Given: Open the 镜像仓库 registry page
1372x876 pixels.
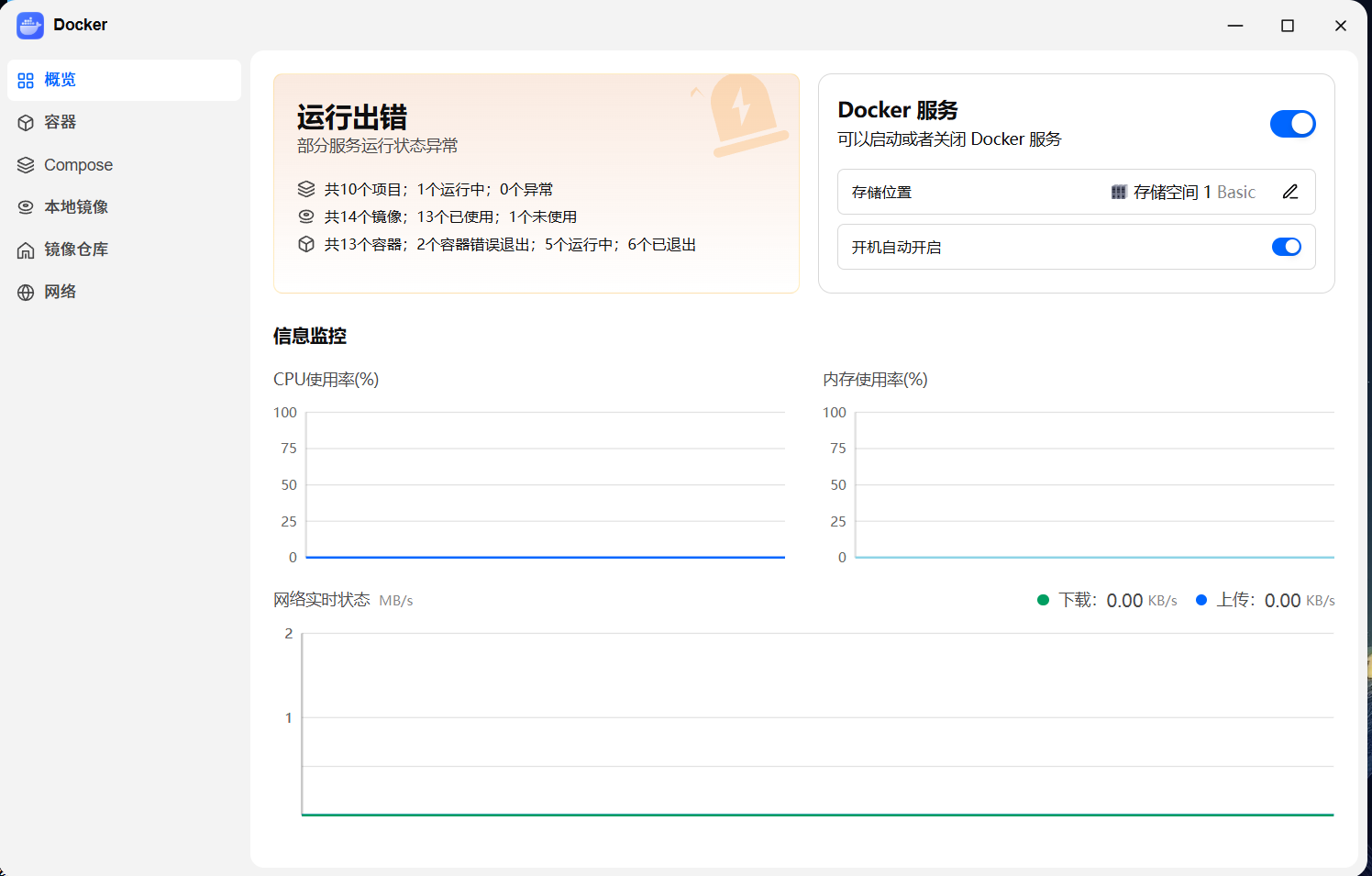Looking at the screenshot, I should 125,249.
